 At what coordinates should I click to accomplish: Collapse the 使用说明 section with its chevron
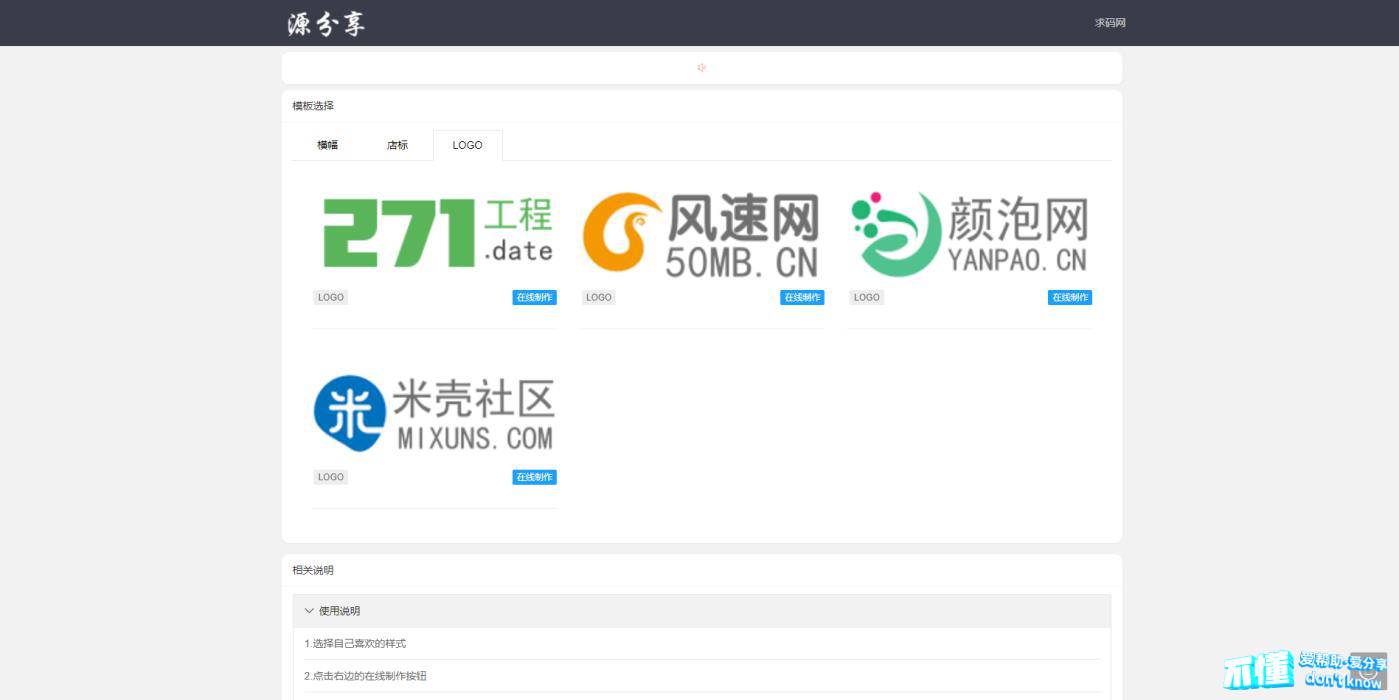click(x=309, y=611)
